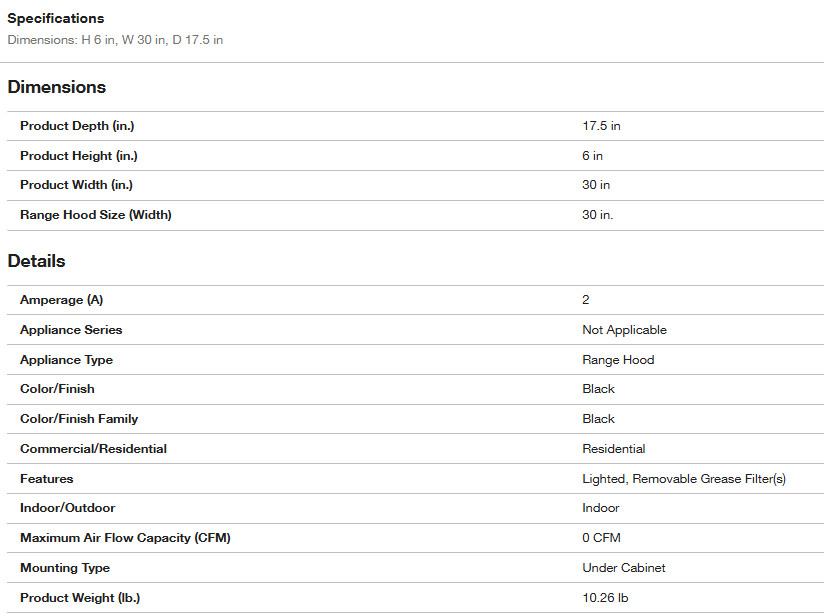Viewport: 824px width, 616px height.
Task: Click the Maximum Air Flow Capacity (CFM) label
Action: 125,538
